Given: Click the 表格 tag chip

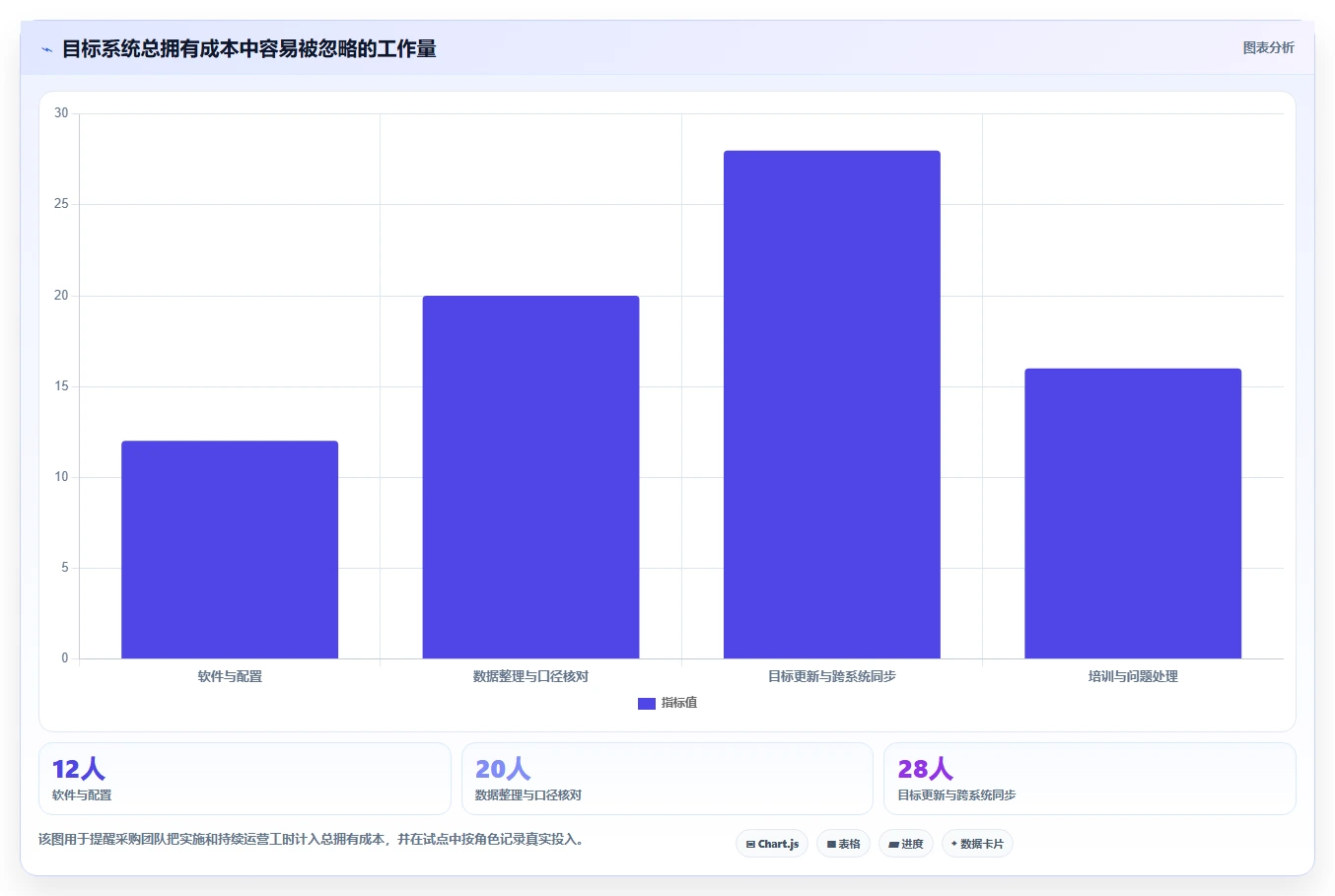Looking at the screenshot, I should [843, 844].
